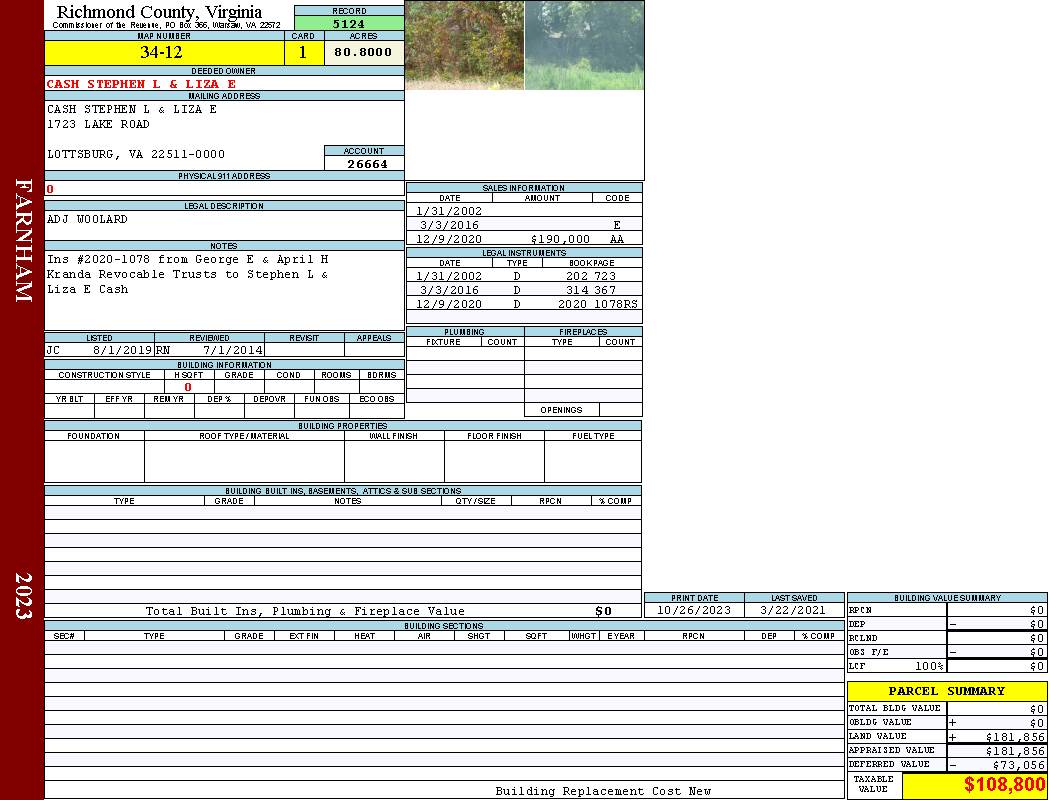Select the print date 10/26/2023

694,610
